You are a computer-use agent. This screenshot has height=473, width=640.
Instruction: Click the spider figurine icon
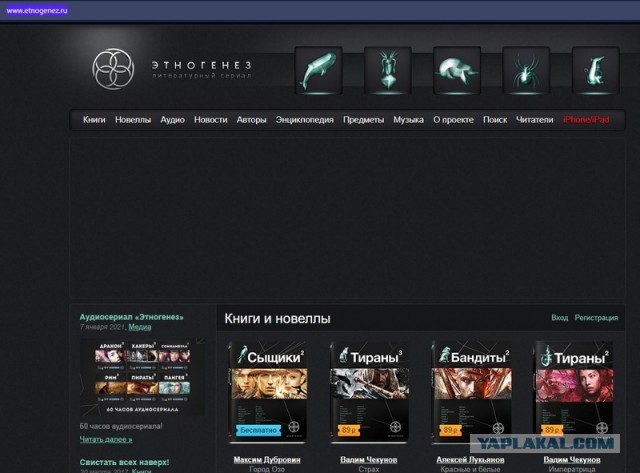pos(526,71)
